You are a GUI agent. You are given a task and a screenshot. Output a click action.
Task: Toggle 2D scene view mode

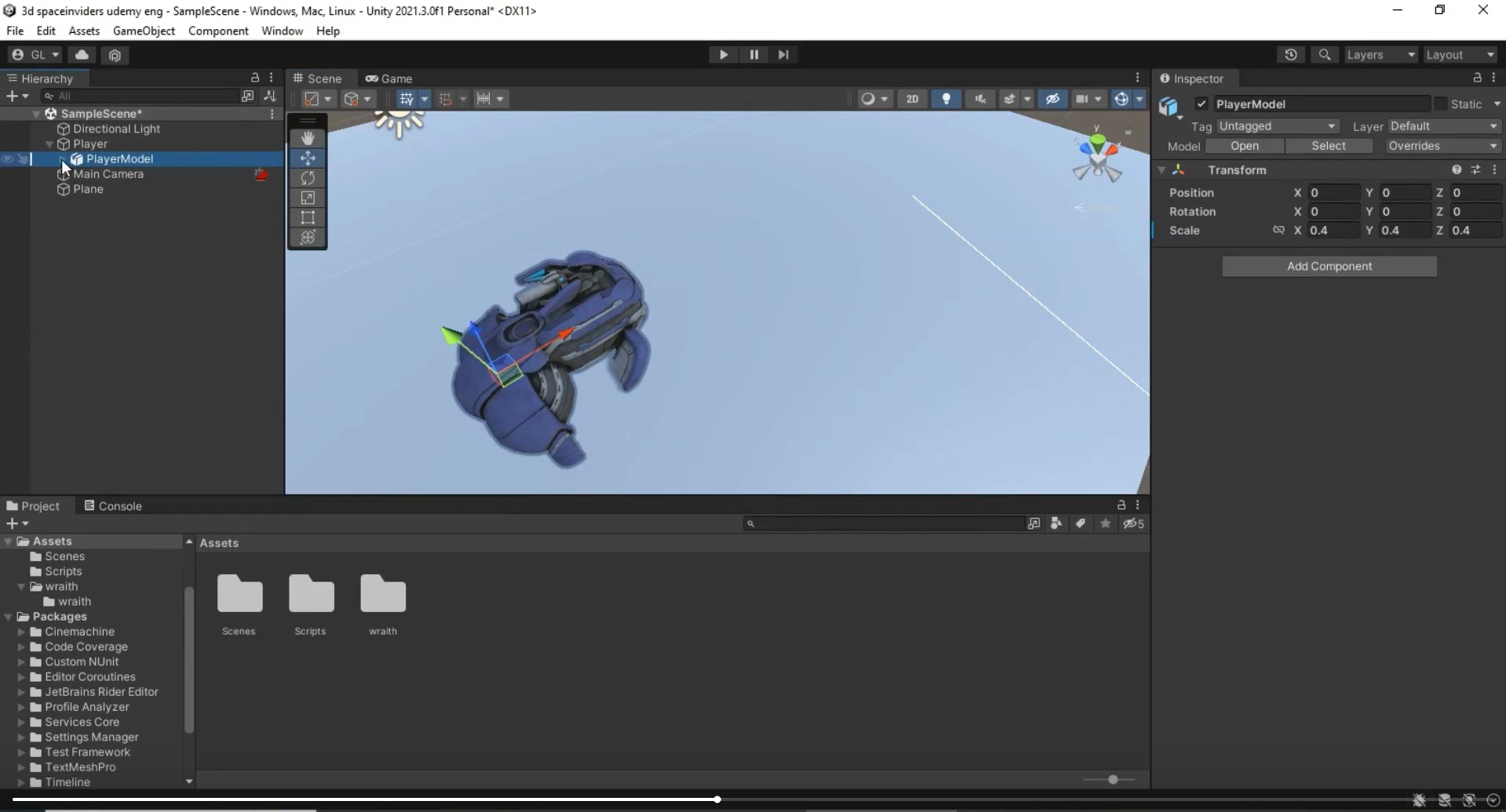coord(912,99)
